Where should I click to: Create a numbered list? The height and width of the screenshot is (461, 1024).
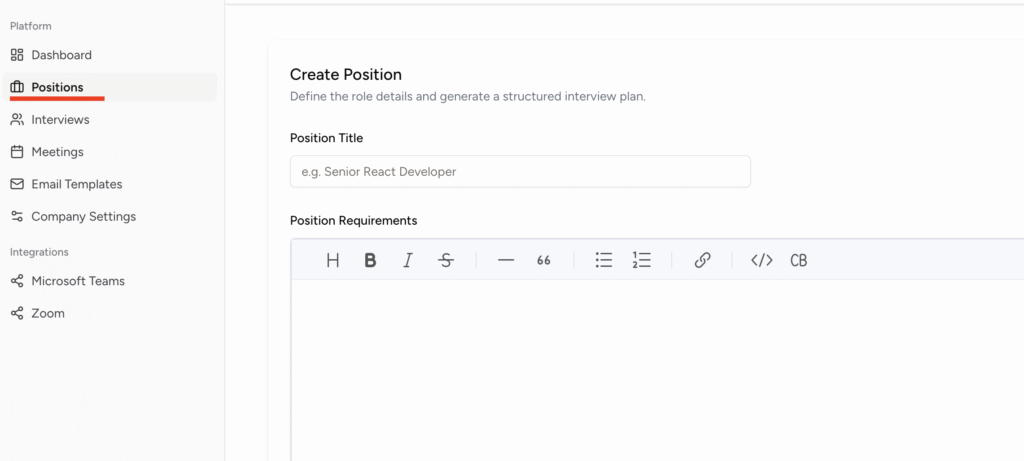tap(642, 260)
